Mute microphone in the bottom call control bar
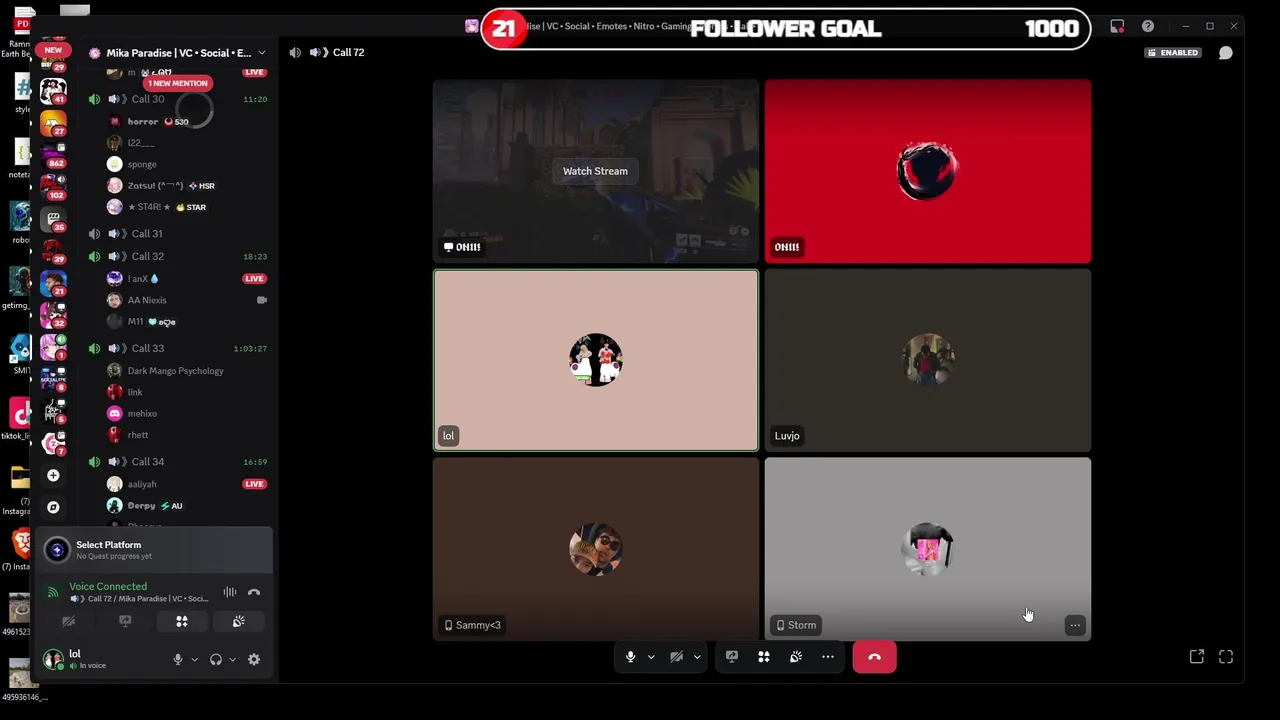 [630, 657]
